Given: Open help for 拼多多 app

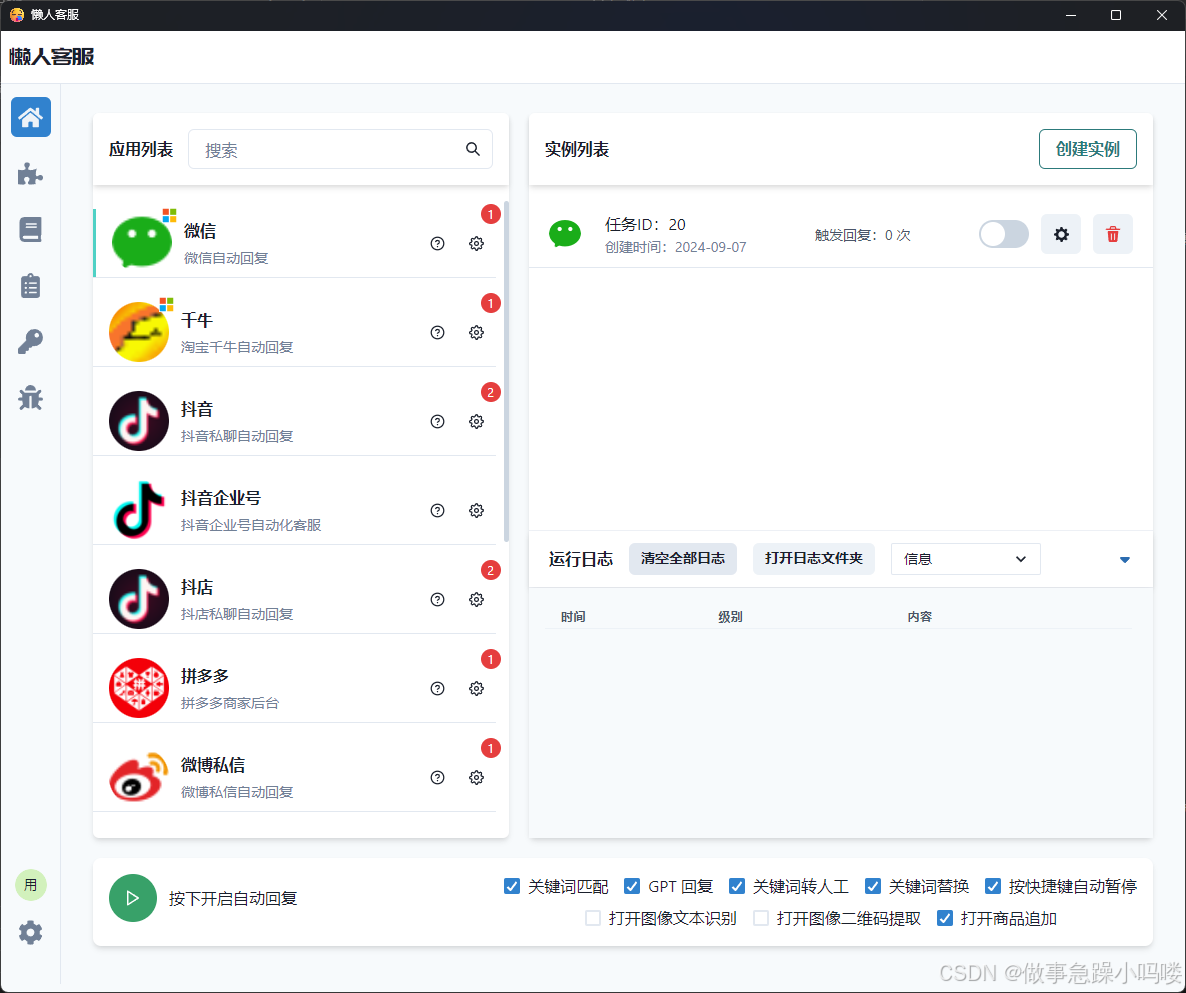Looking at the screenshot, I should coord(437,688).
